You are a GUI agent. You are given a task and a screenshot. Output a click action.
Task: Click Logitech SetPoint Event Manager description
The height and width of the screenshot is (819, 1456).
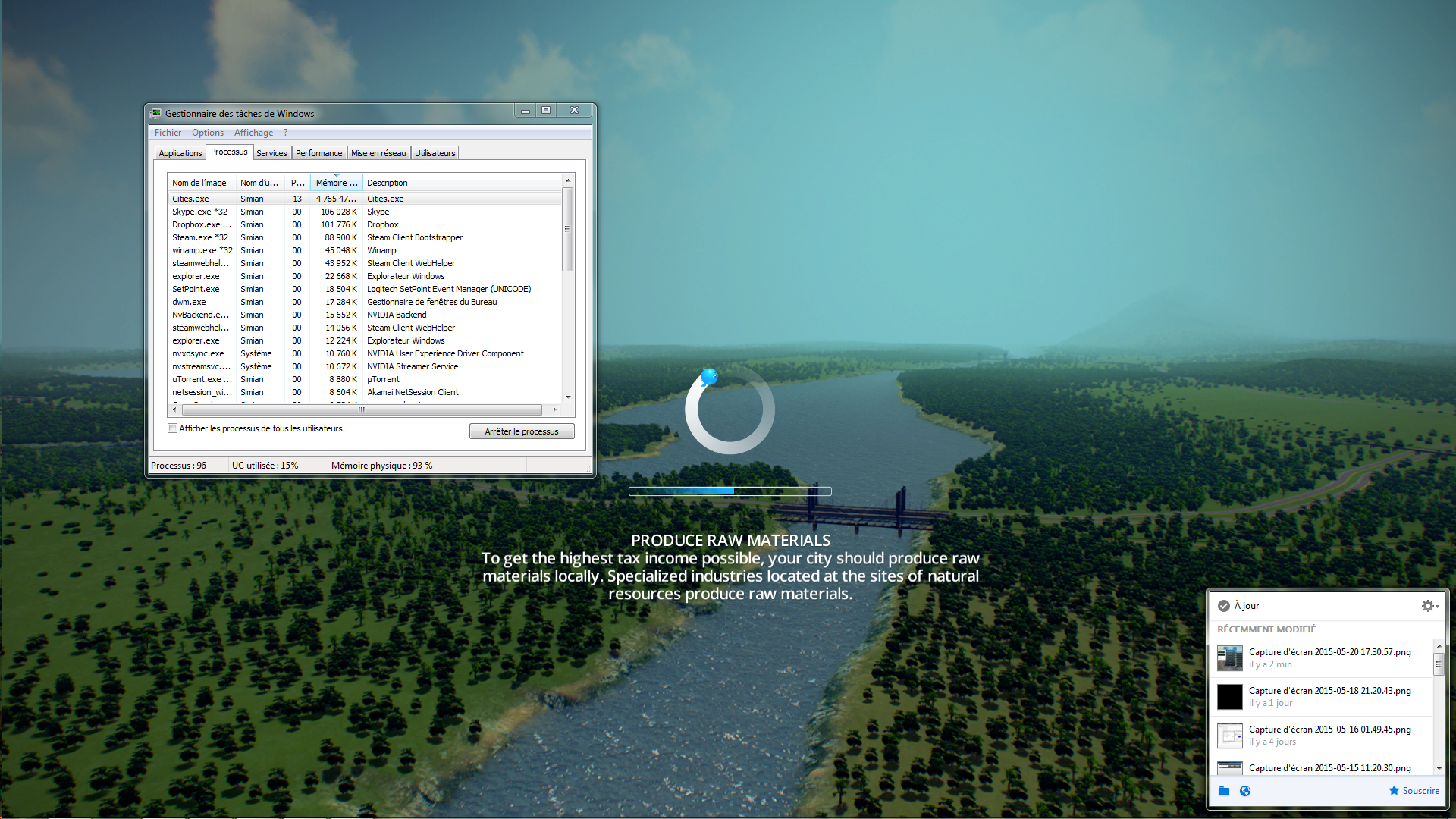449,289
